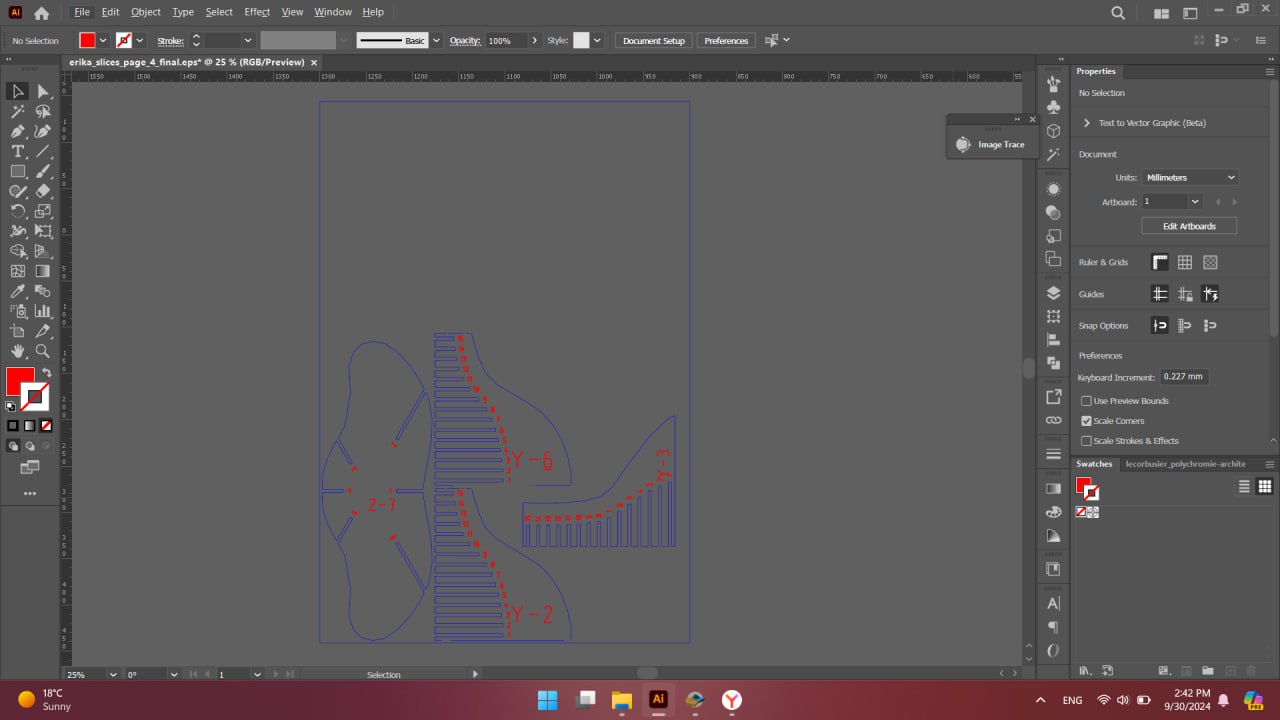Toggle Transparency Grid button
The height and width of the screenshot is (720, 1280).
[x=1210, y=262]
